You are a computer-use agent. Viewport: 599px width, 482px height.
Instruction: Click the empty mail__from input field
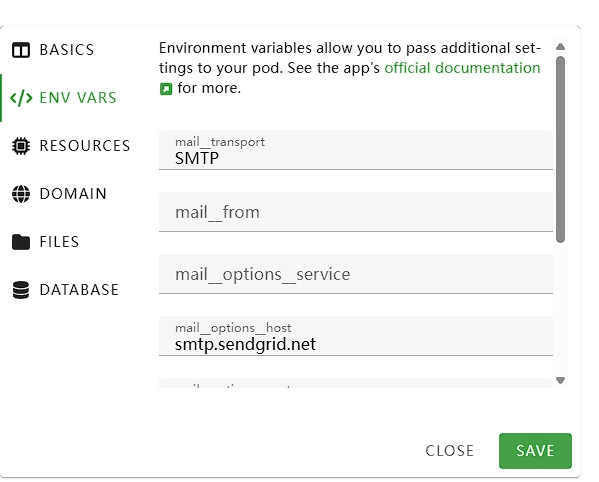pyautogui.click(x=356, y=212)
